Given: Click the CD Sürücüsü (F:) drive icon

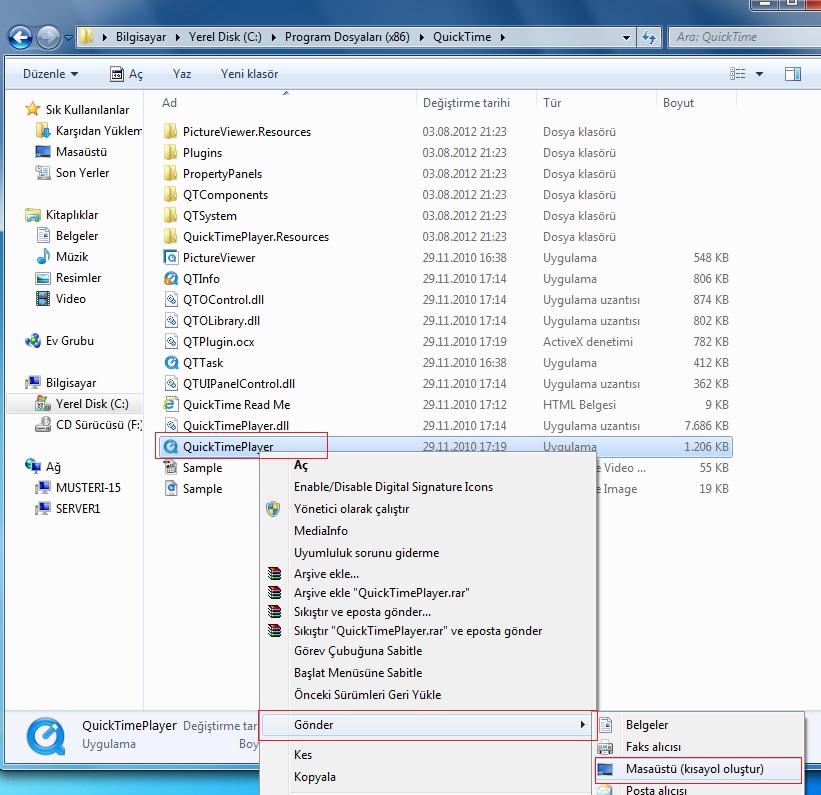Looking at the screenshot, I should point(42,425).
